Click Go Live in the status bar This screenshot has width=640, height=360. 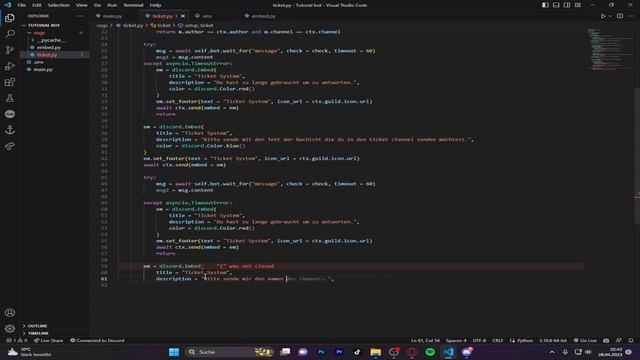tap(585, 340)
